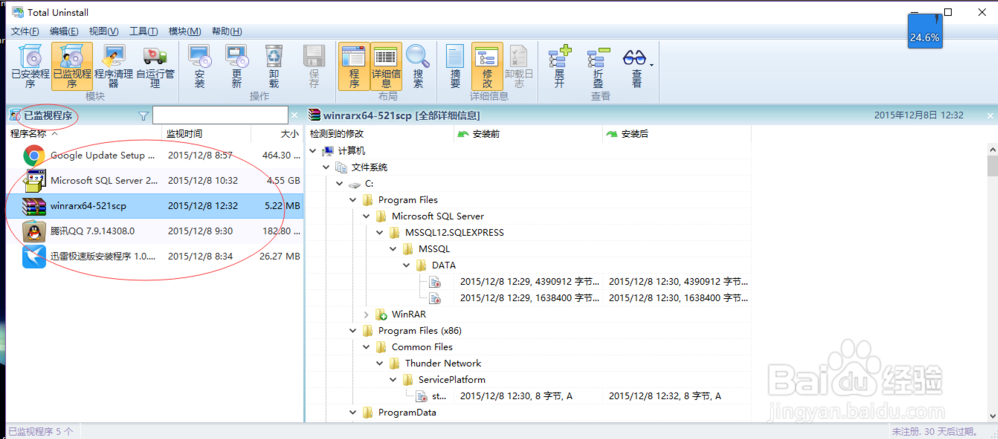Image resolution: width=998 pixels, height=439 pixels.
Task: Click the 检测到的修改 column header
Action: [380, 134]
